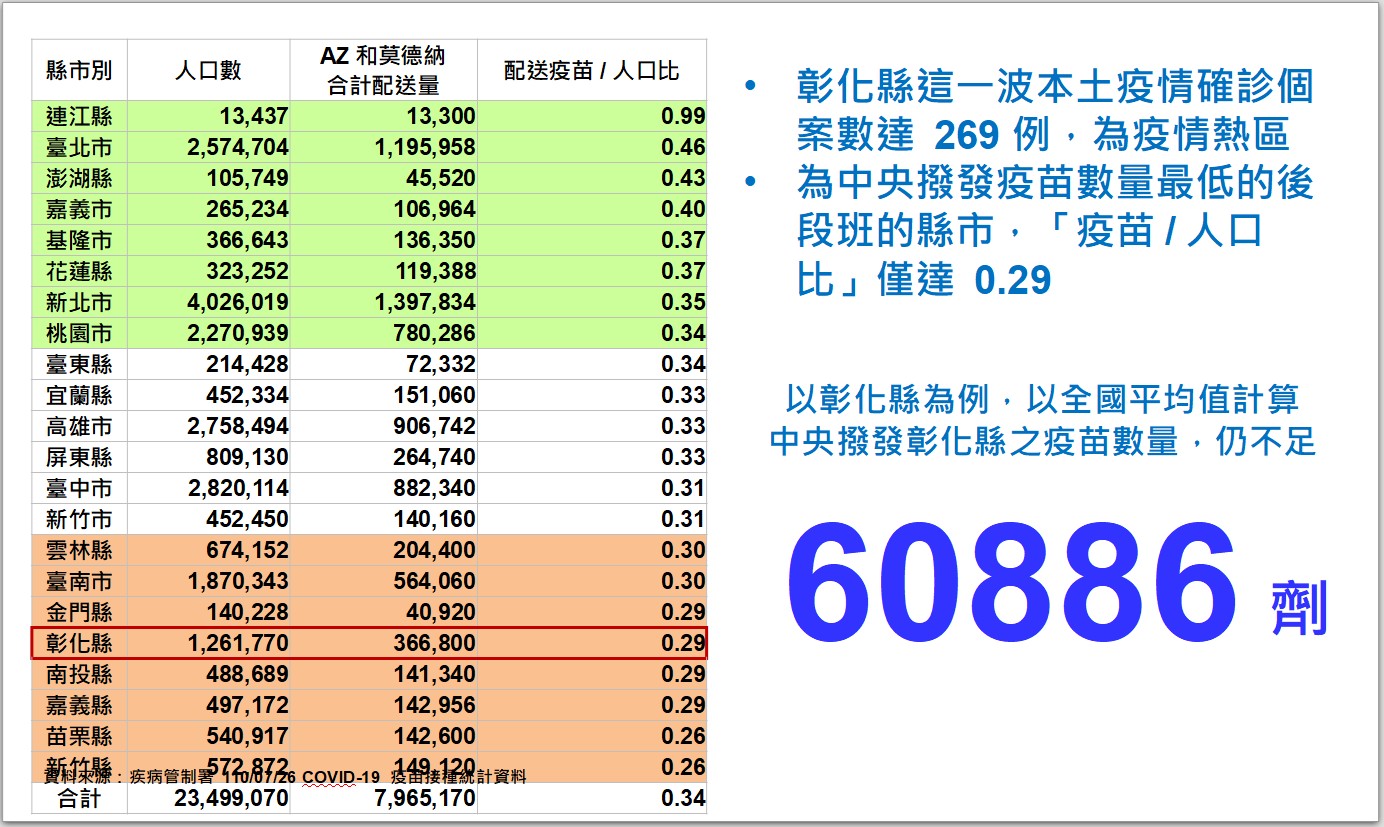Click the line 以彰化縣為例，以全國平均值計算

(1042, 400)
